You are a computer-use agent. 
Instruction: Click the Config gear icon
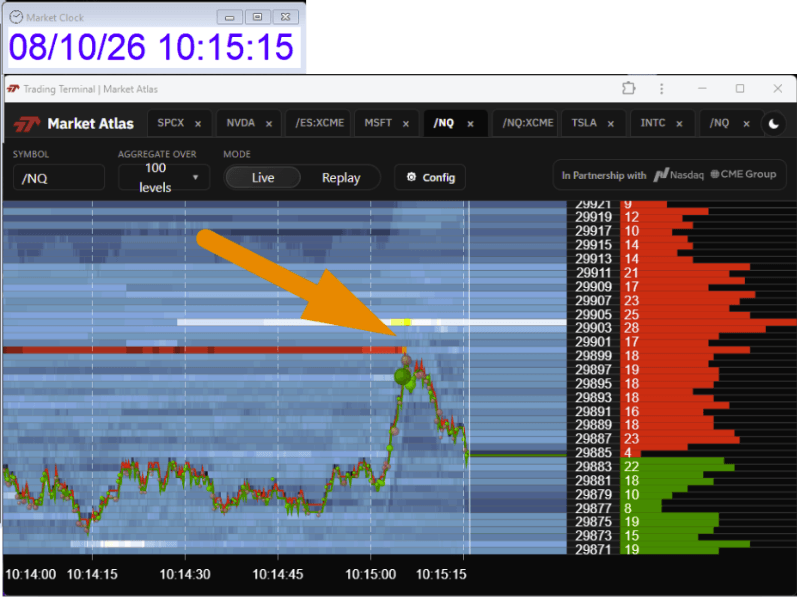(x=411, y=177)
